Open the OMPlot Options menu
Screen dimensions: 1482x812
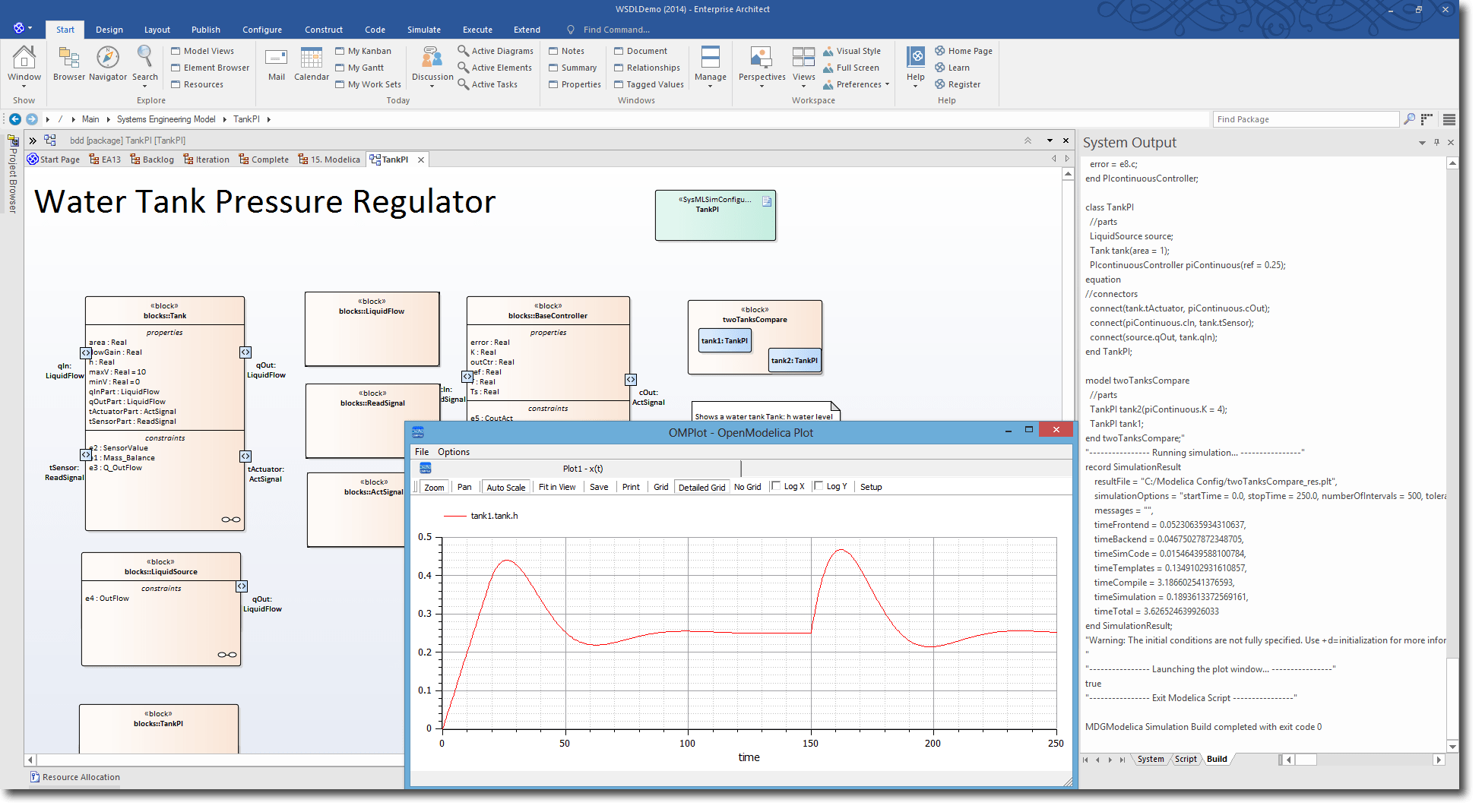pos(454,452)
